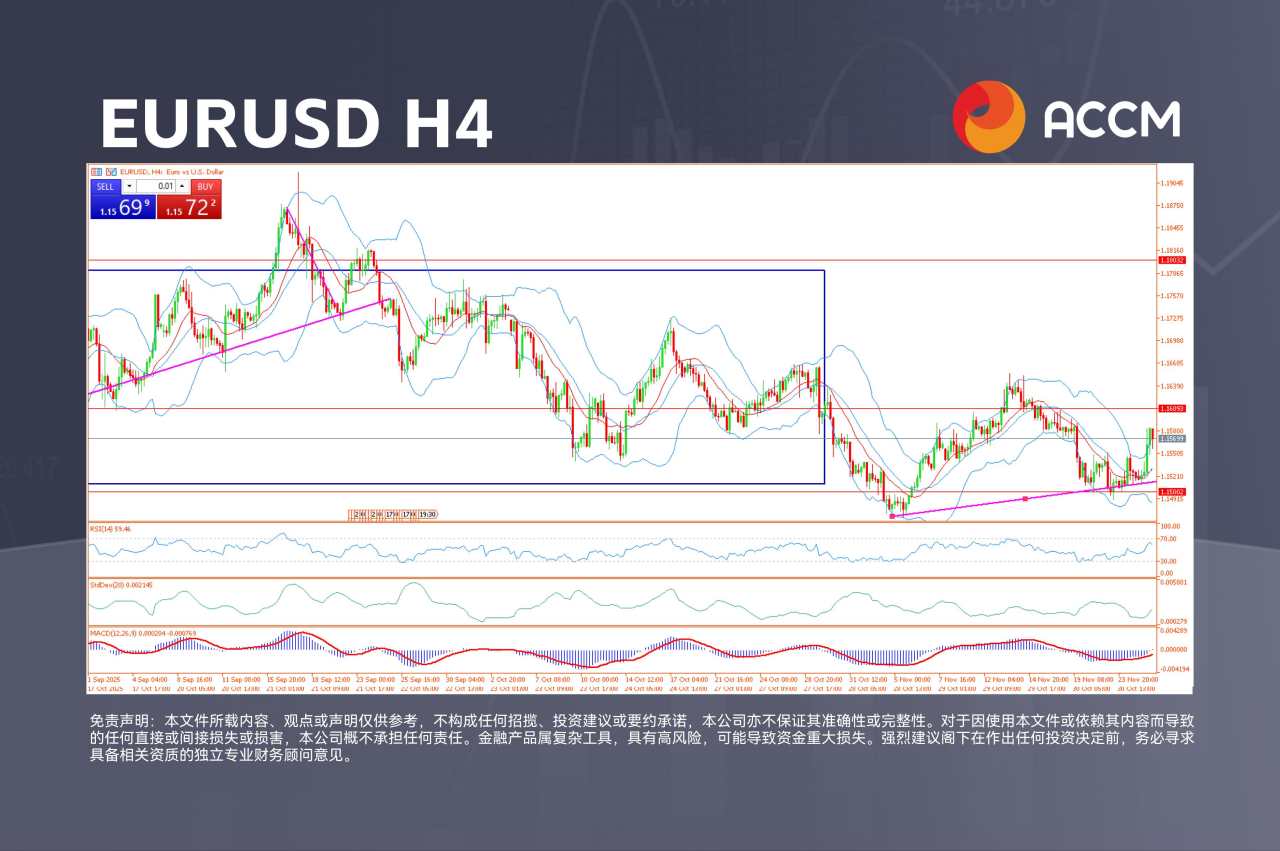Click the SELL button at 1.15 69

pos(122,199)
